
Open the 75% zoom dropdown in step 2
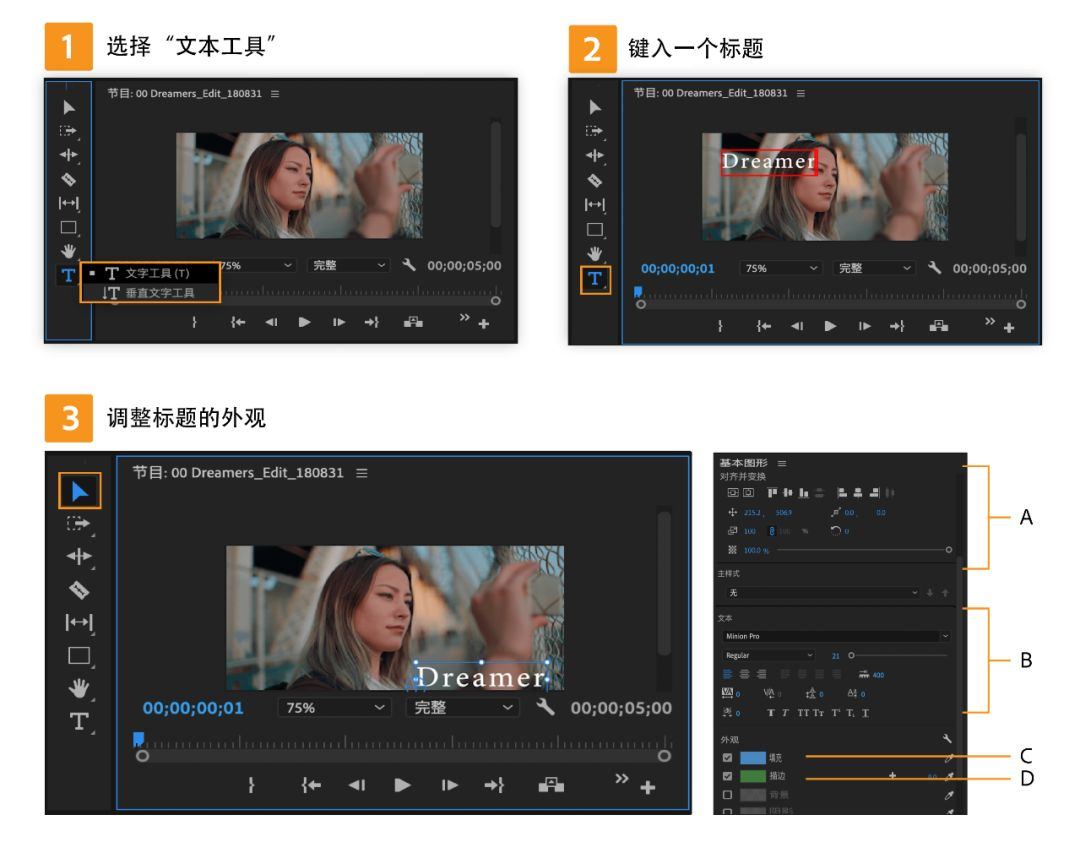click(780, 268)
